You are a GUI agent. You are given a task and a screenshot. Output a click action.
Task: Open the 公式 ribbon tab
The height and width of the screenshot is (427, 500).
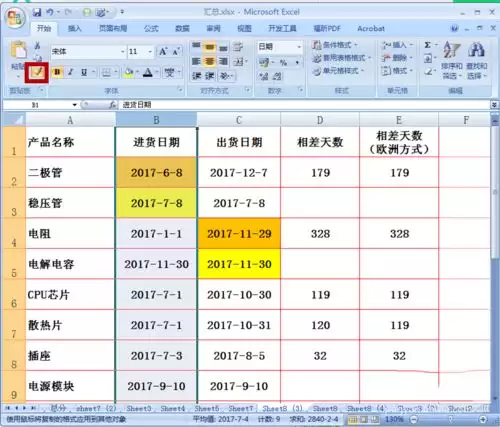[x=151, y=28]
